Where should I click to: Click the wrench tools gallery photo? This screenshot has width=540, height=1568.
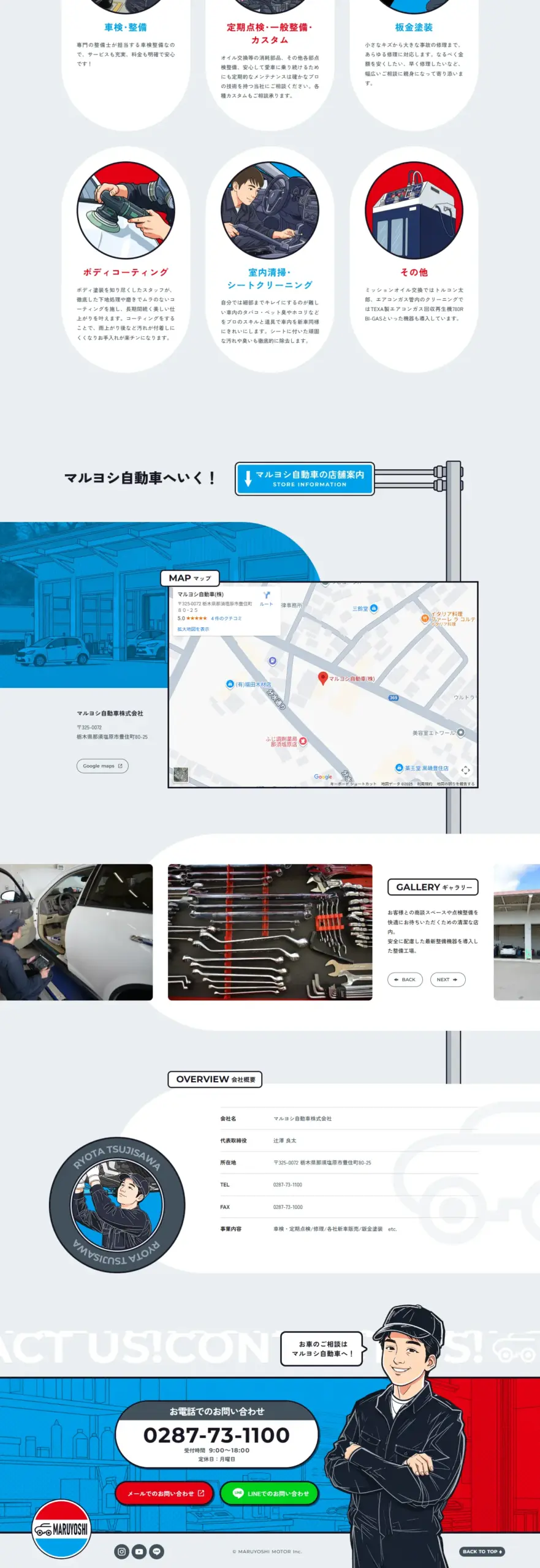(x=270, y=932)
